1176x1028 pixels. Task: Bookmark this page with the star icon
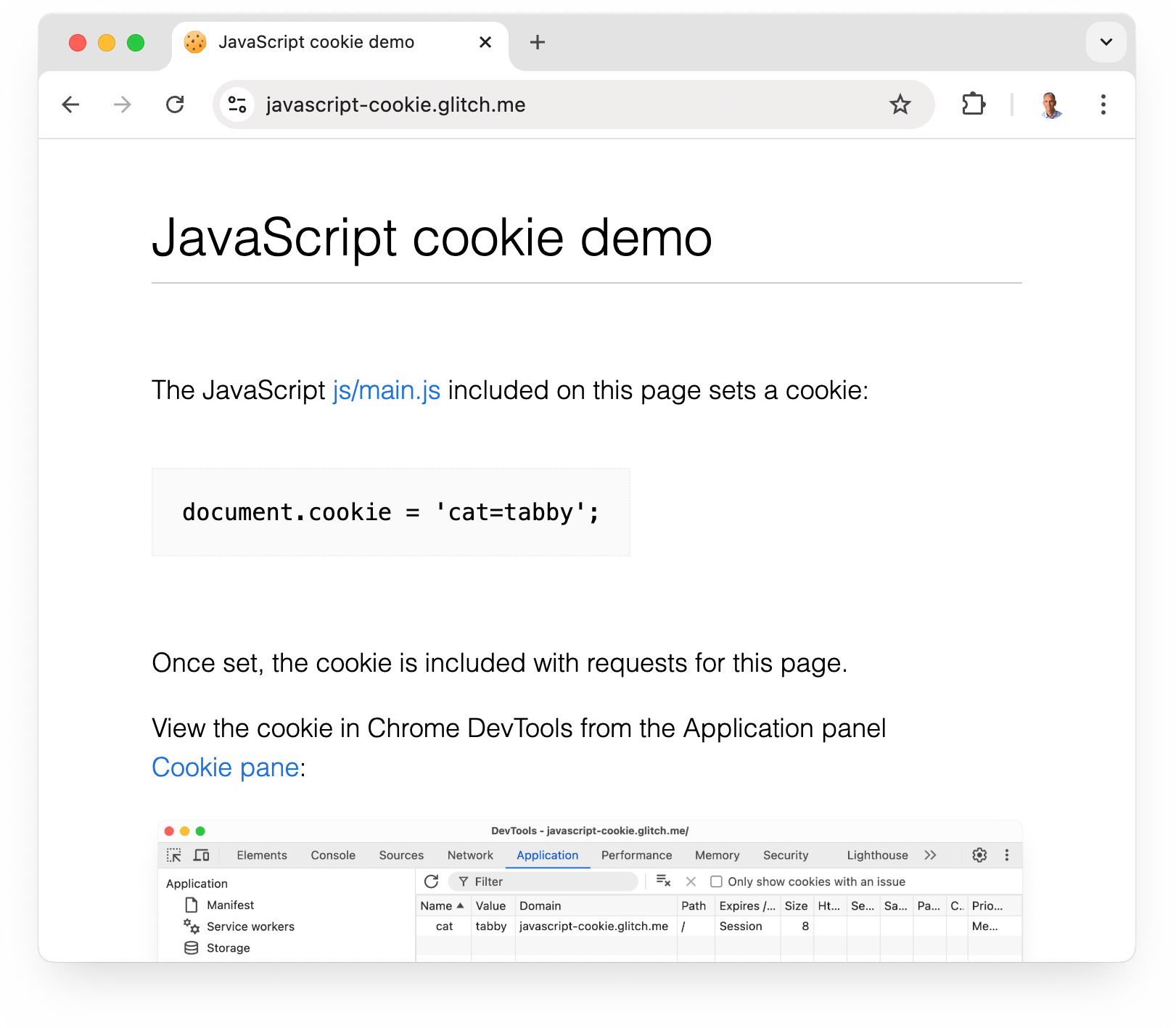point(900,104)
